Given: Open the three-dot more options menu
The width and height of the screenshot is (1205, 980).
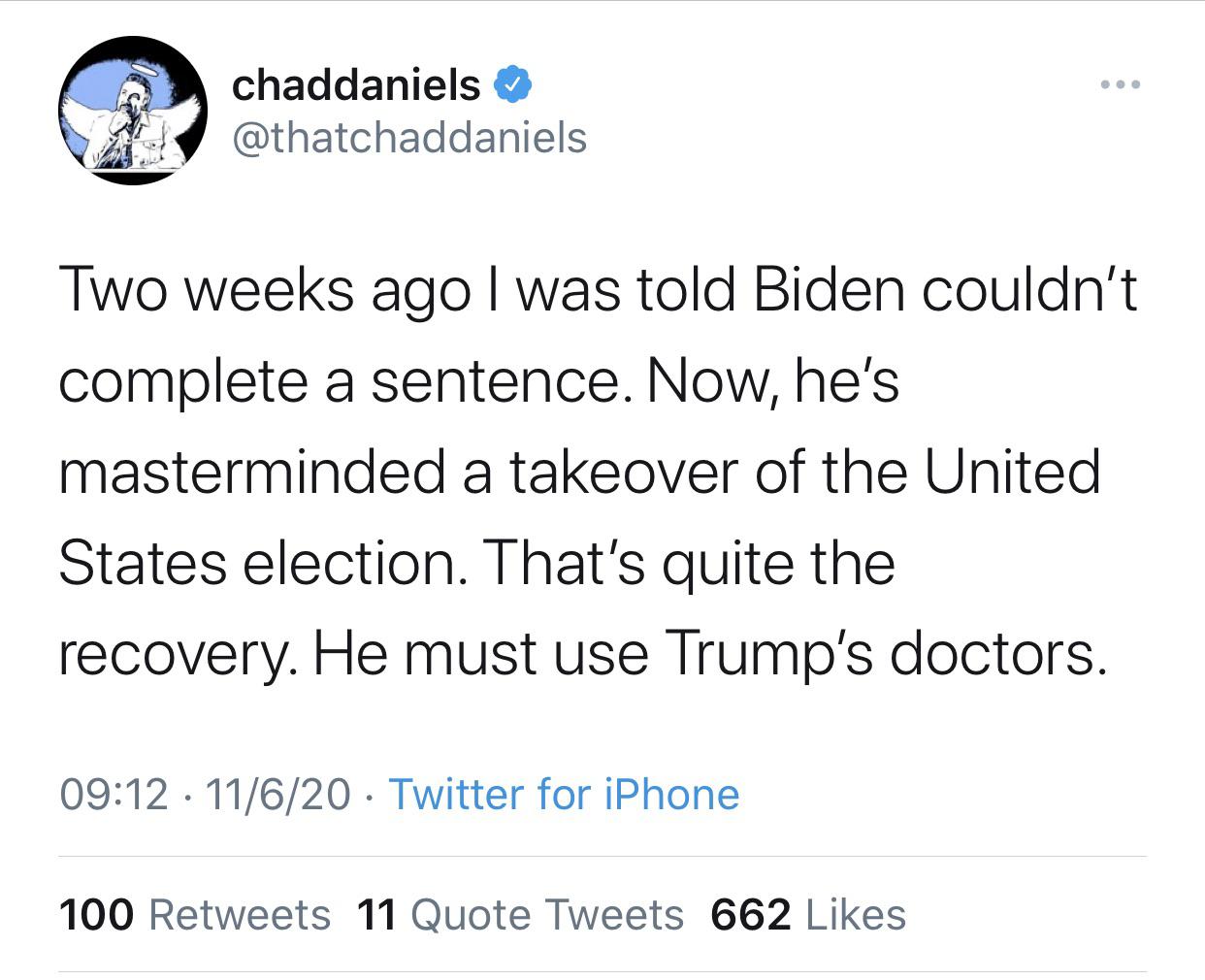Looking at the screenshot, I should click(x=1122, y=85).
